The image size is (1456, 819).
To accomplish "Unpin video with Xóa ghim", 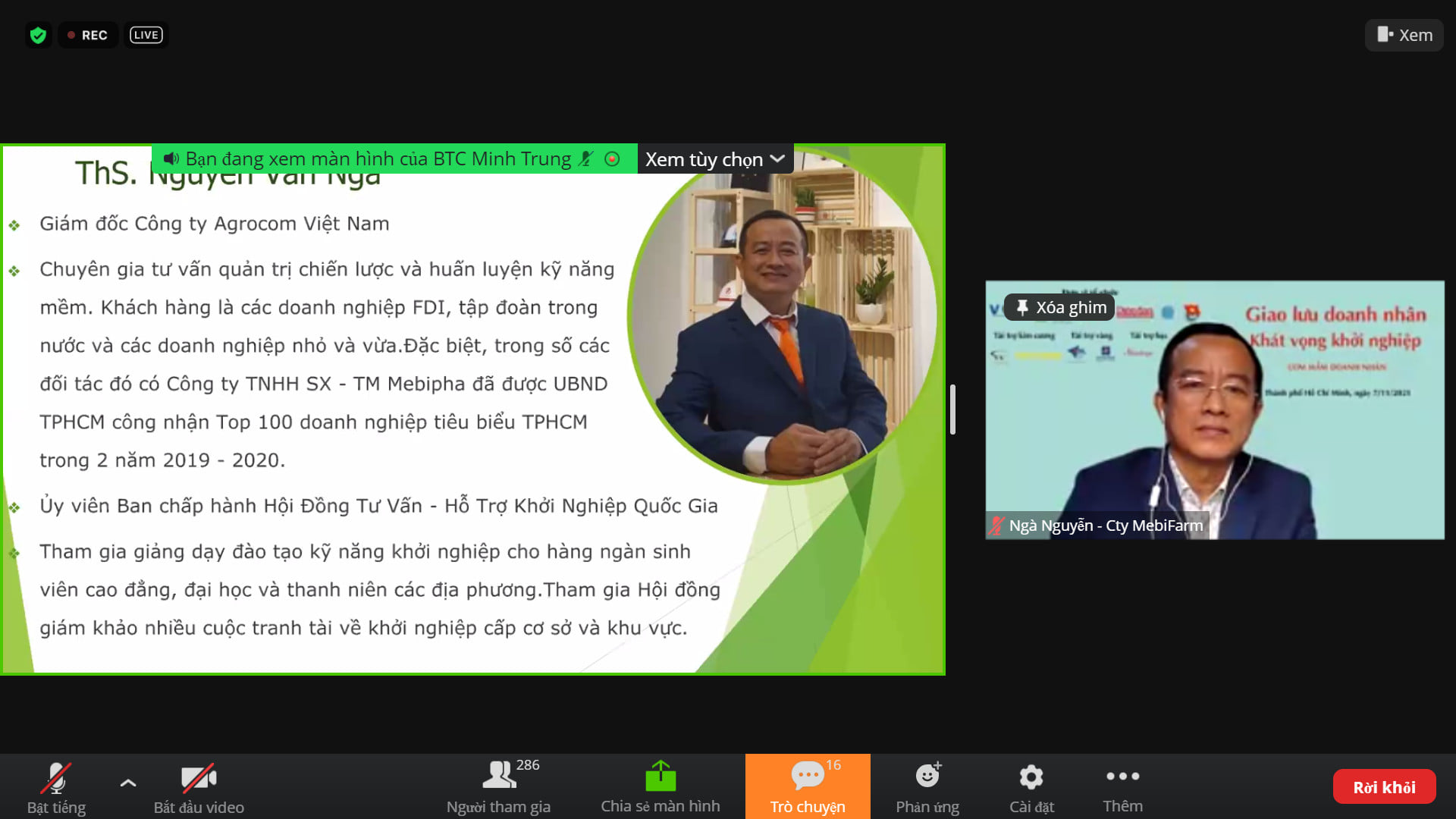I will click(x=1060, y=307).
